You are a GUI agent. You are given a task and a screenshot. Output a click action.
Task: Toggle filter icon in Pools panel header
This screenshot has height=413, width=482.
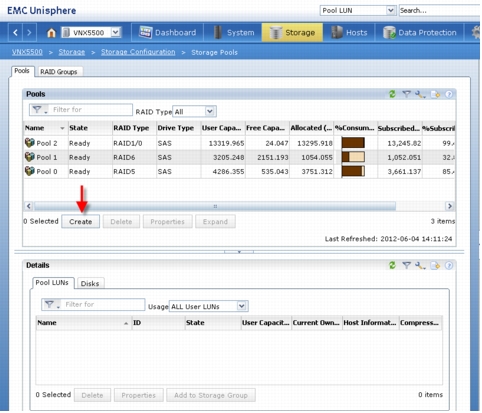click(406, 94)
